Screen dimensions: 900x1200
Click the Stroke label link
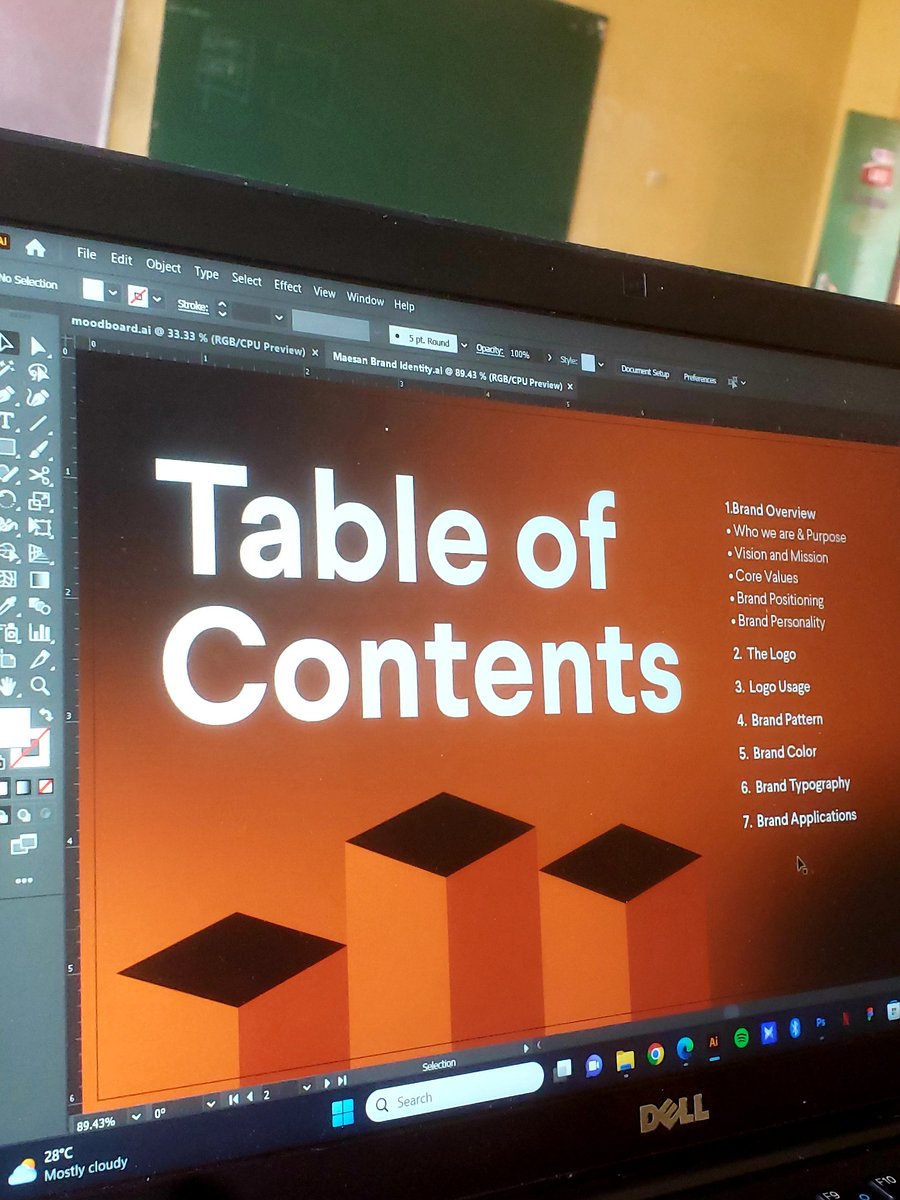click(193, 305)
